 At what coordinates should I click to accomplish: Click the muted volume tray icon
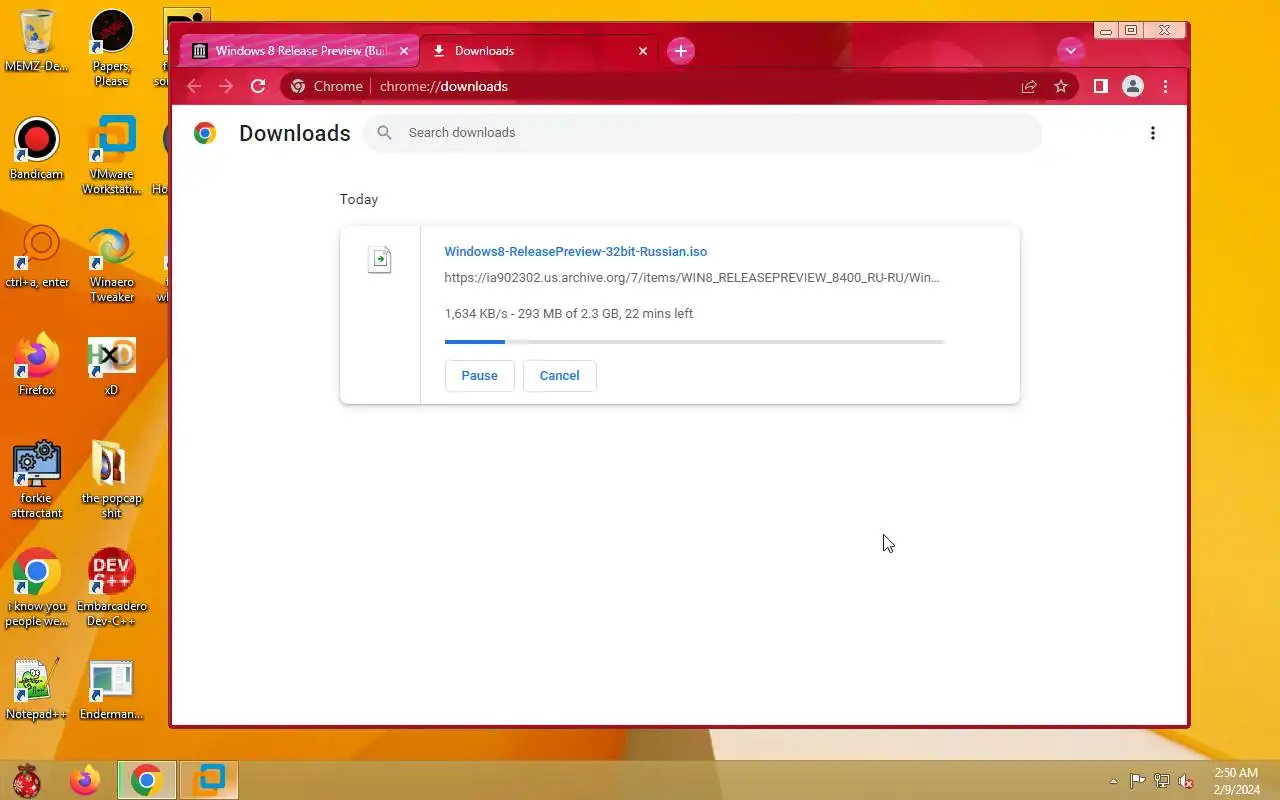pos(1186,781)
